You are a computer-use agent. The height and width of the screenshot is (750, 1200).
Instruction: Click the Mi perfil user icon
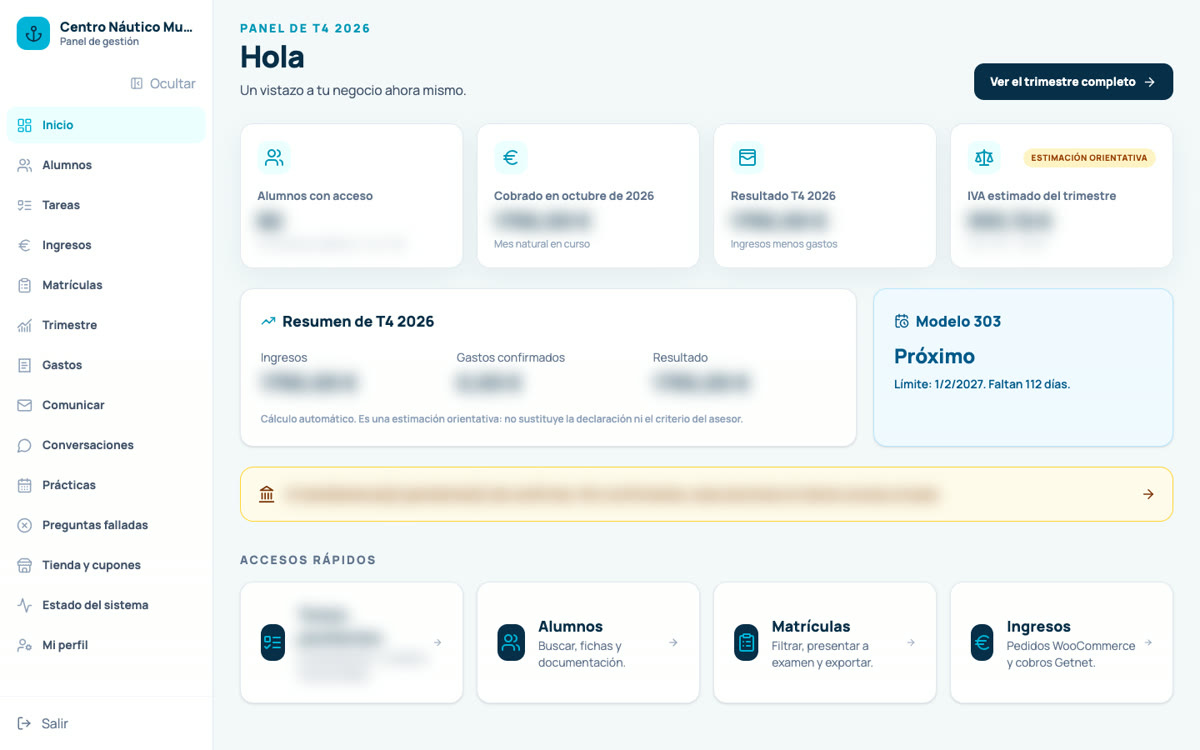coord(25,645)
